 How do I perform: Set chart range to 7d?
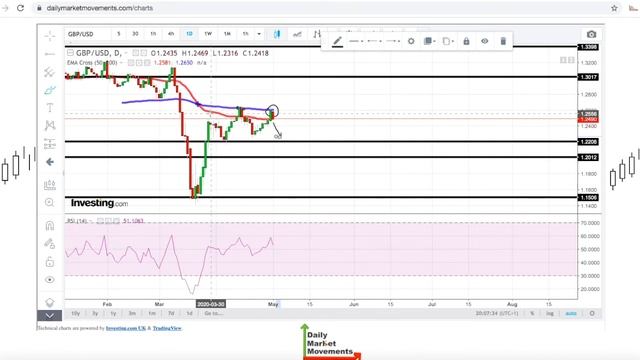[x=171, y=313]
